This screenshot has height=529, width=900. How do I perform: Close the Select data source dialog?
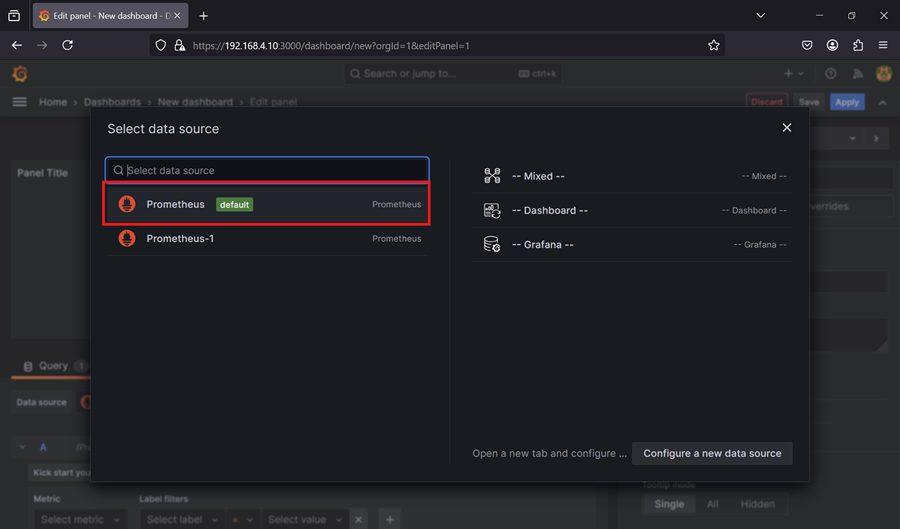click(786, 128)
